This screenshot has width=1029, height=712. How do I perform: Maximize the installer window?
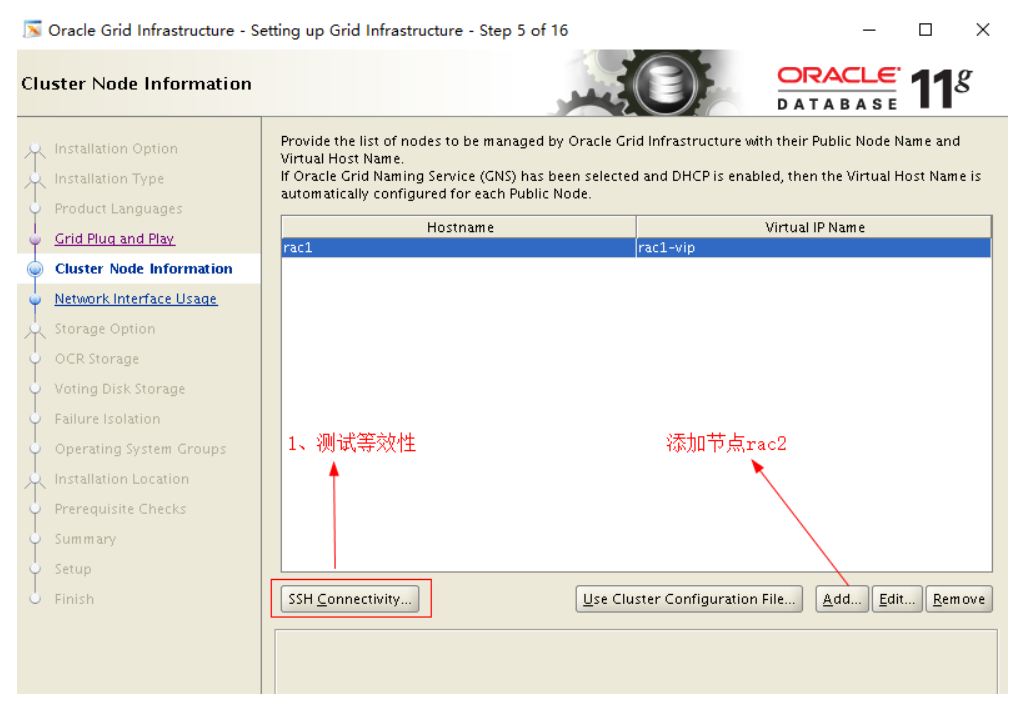pyautogui.click(x=925, y=30)
